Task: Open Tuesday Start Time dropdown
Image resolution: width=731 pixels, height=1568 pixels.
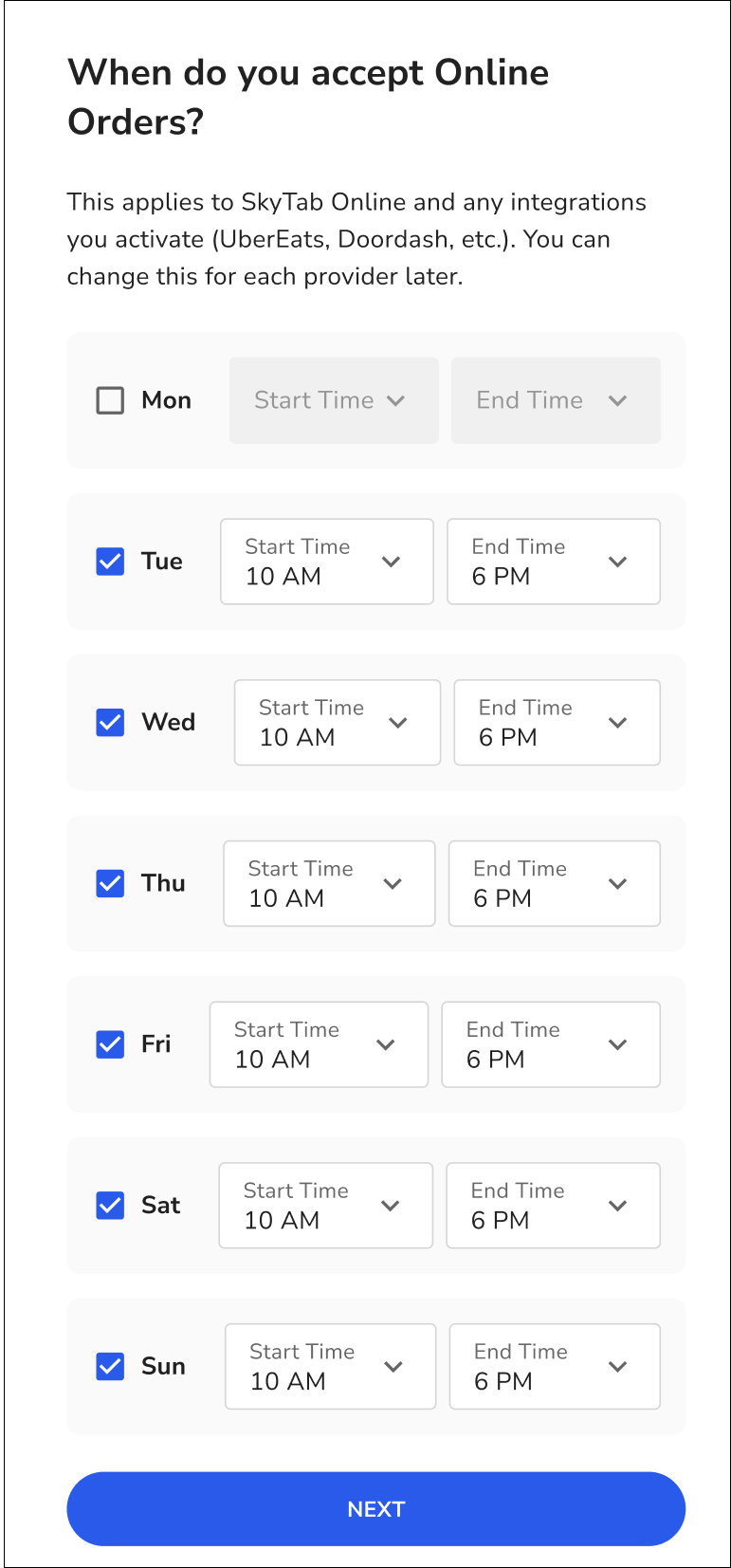Action: coord(326,562)
